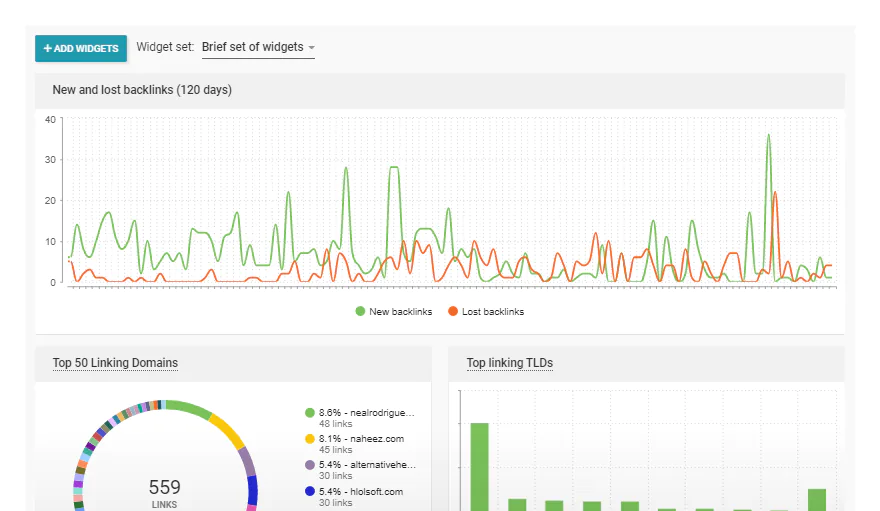Click the green segment of donut chart
The image size is (880, 511).
188,408
